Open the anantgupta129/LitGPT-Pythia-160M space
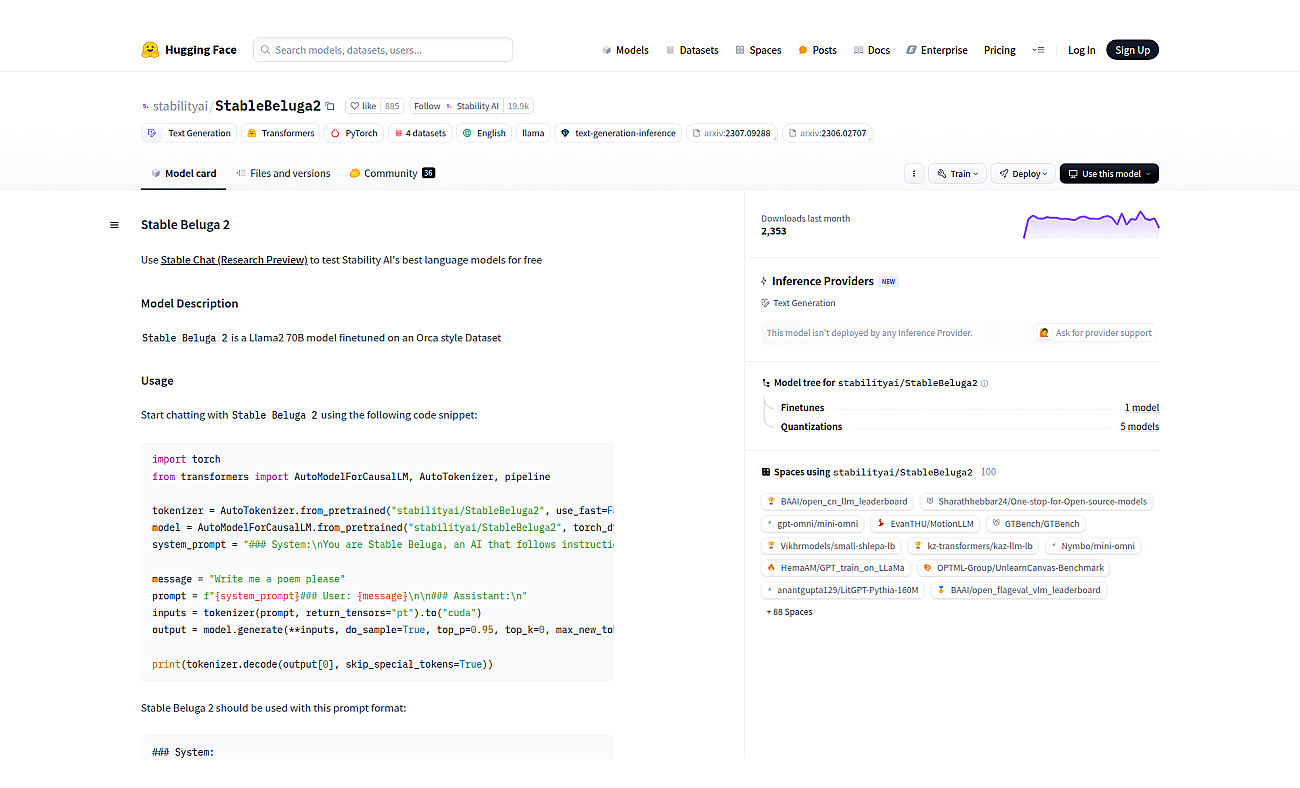The image size is (1300, 788). [843, 590]
